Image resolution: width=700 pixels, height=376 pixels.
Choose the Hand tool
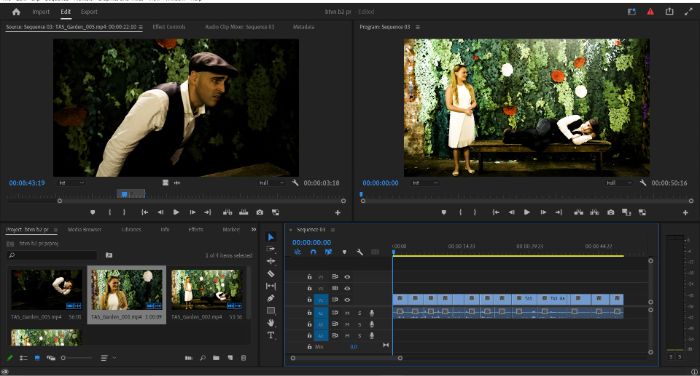(271, 322)
